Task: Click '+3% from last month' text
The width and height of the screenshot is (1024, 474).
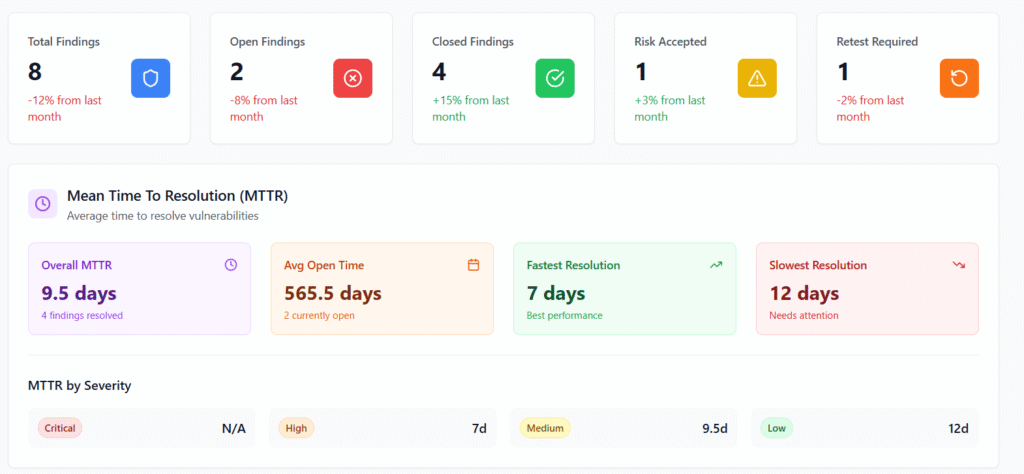Action: [x=670, y=108]
